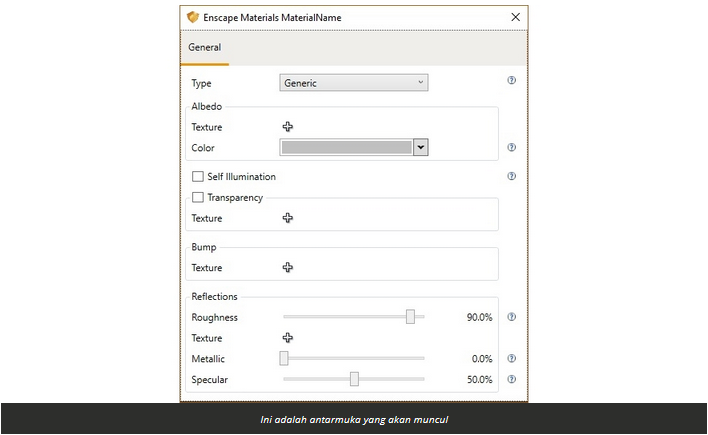Click the Roughness slider handle
The height and width of the screenshot is (435, 708).
[x=410, y=317]
